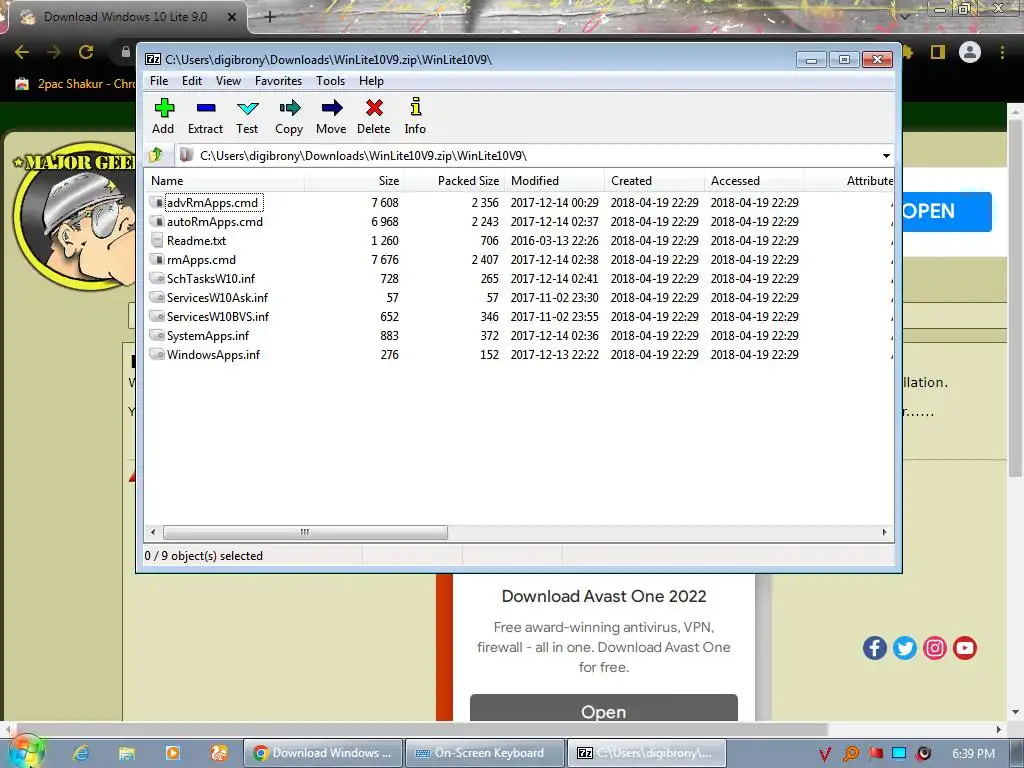Click the Extract toolbar icon
The height and width of the screenshot is (768, 1024).
[x=206, y=108]
